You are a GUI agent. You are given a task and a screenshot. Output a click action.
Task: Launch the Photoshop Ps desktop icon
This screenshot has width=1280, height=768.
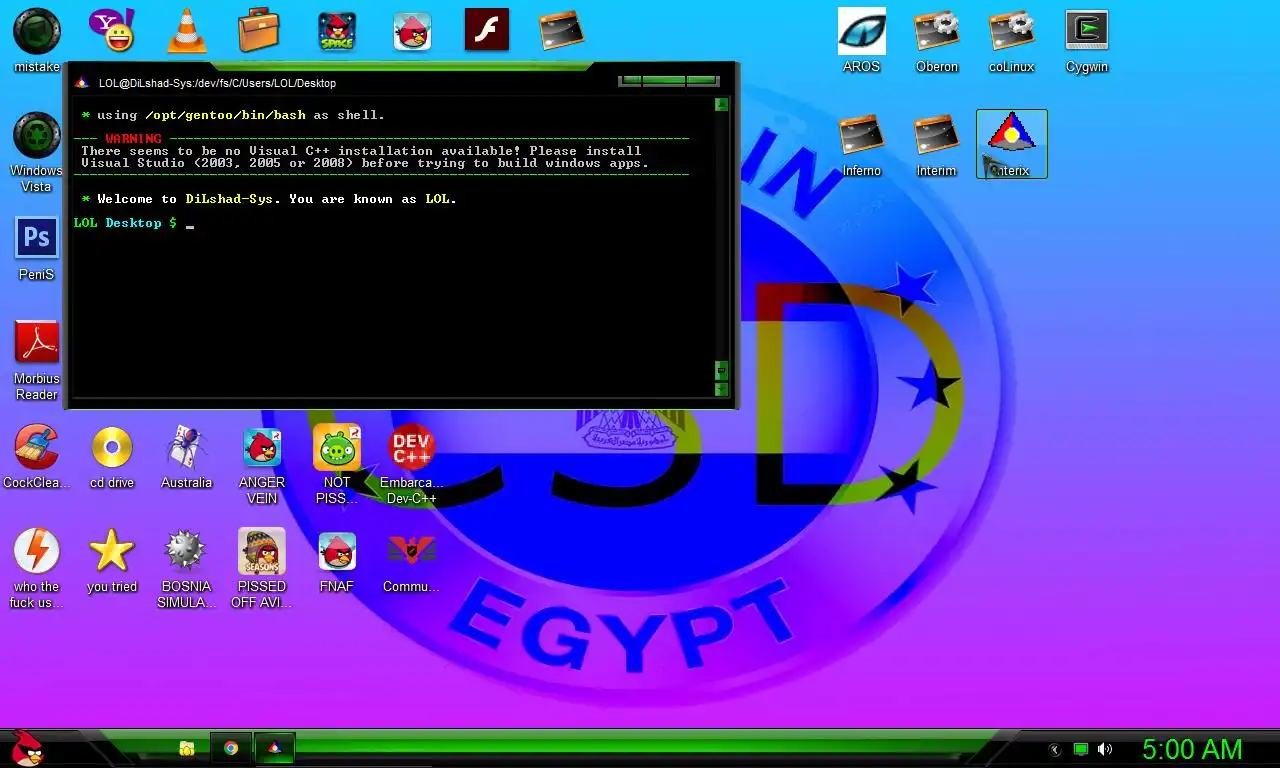pos(37,248)
